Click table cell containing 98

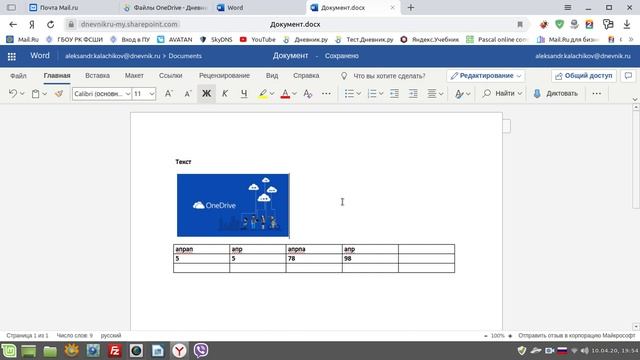370,259
